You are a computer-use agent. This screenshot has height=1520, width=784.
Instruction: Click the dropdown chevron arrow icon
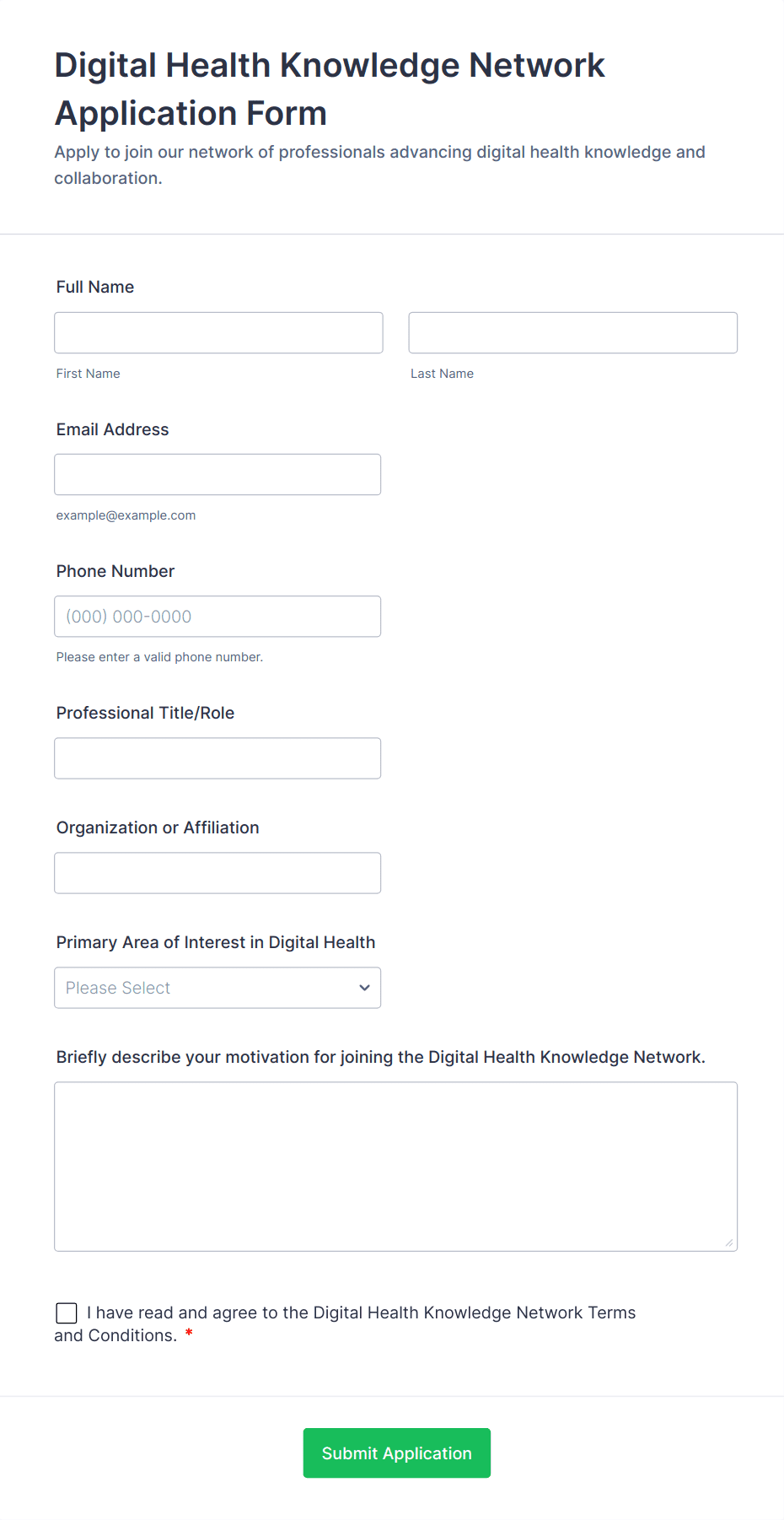pyautogui.click(x=364, y=988)
